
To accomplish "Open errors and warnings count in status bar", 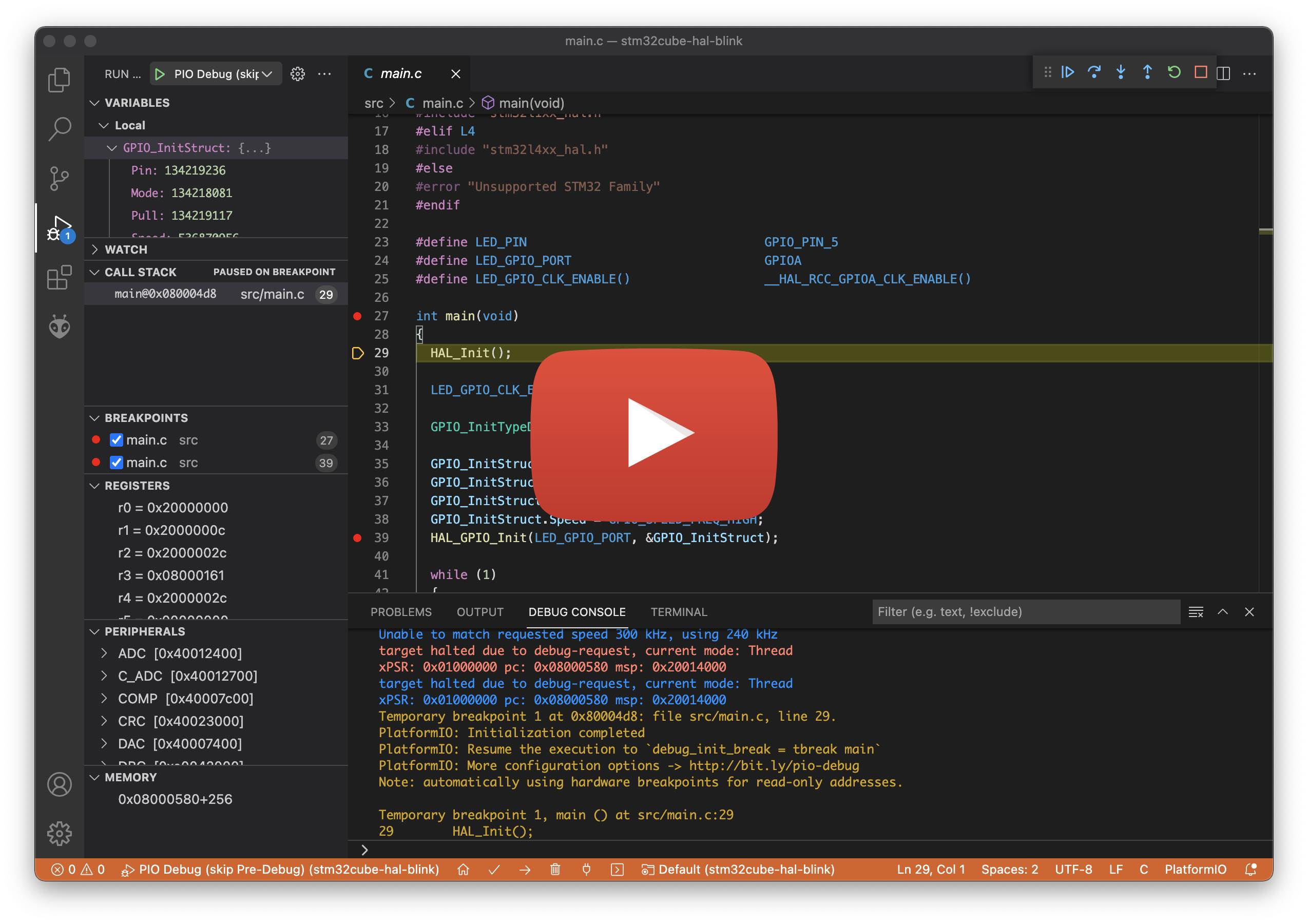I will [x=78, y=870].
